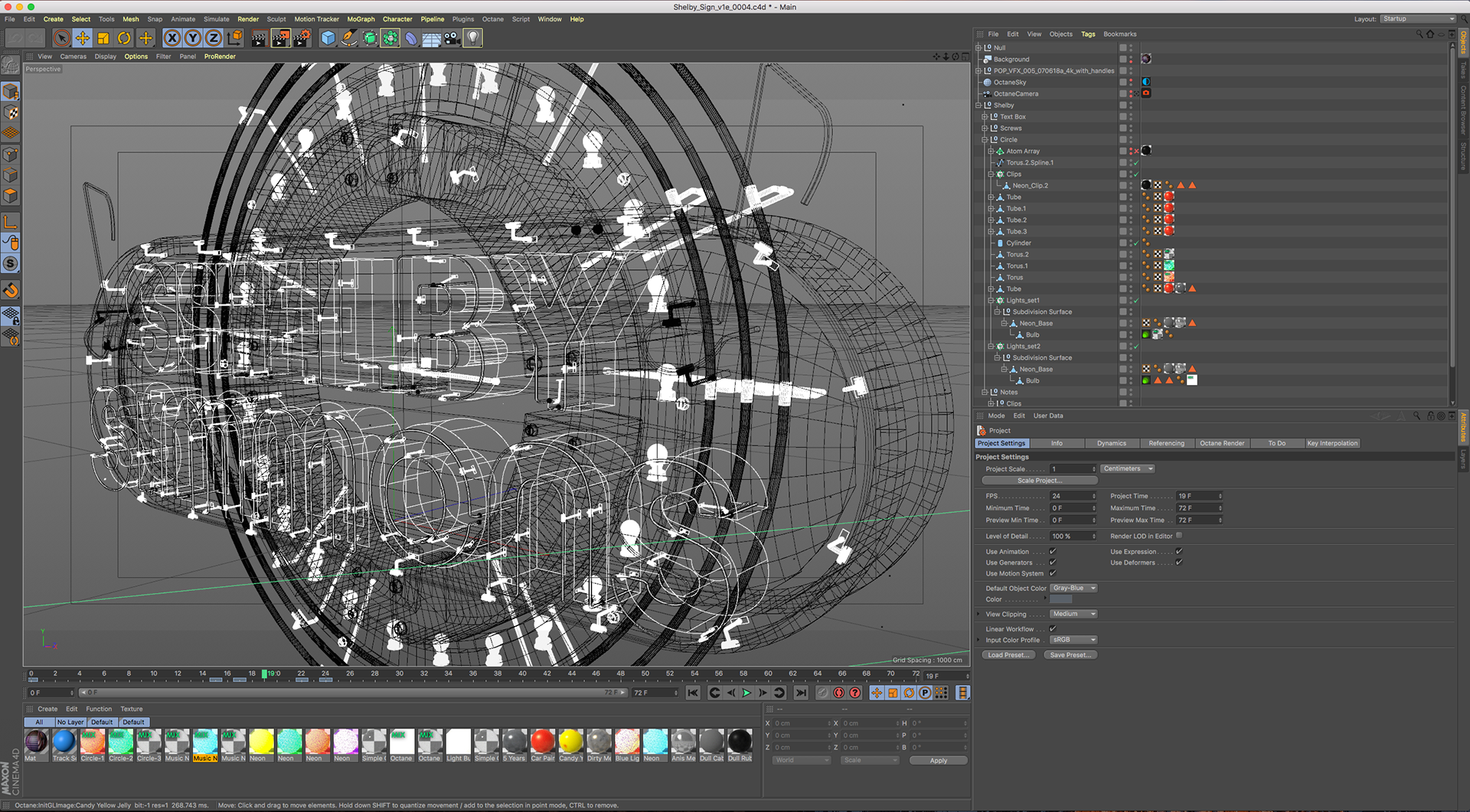1470x812 pixels.
Task: Open the Layout Startup dropdown
Action: (1418, 18)
